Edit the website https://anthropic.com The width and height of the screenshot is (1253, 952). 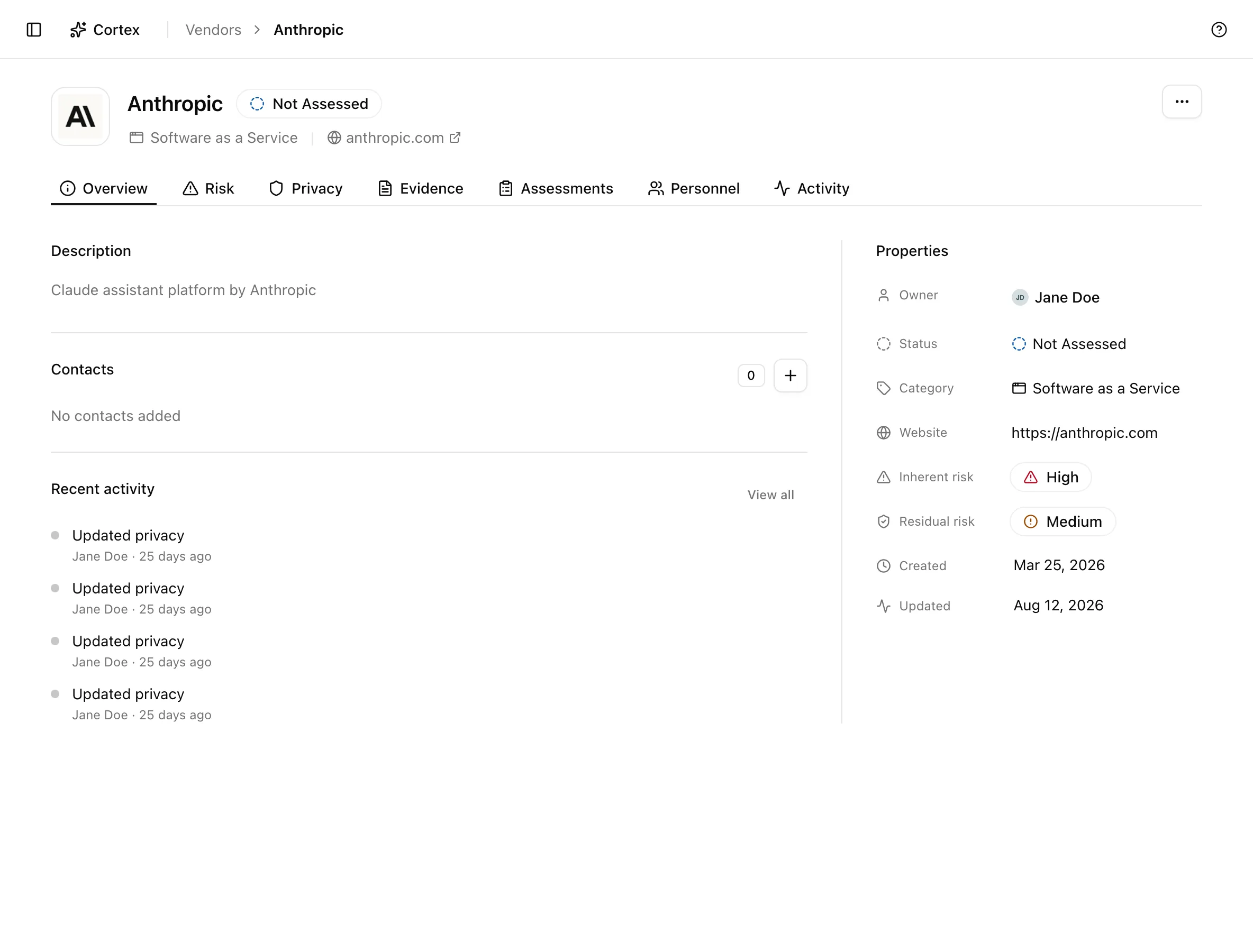(1084, 433)
